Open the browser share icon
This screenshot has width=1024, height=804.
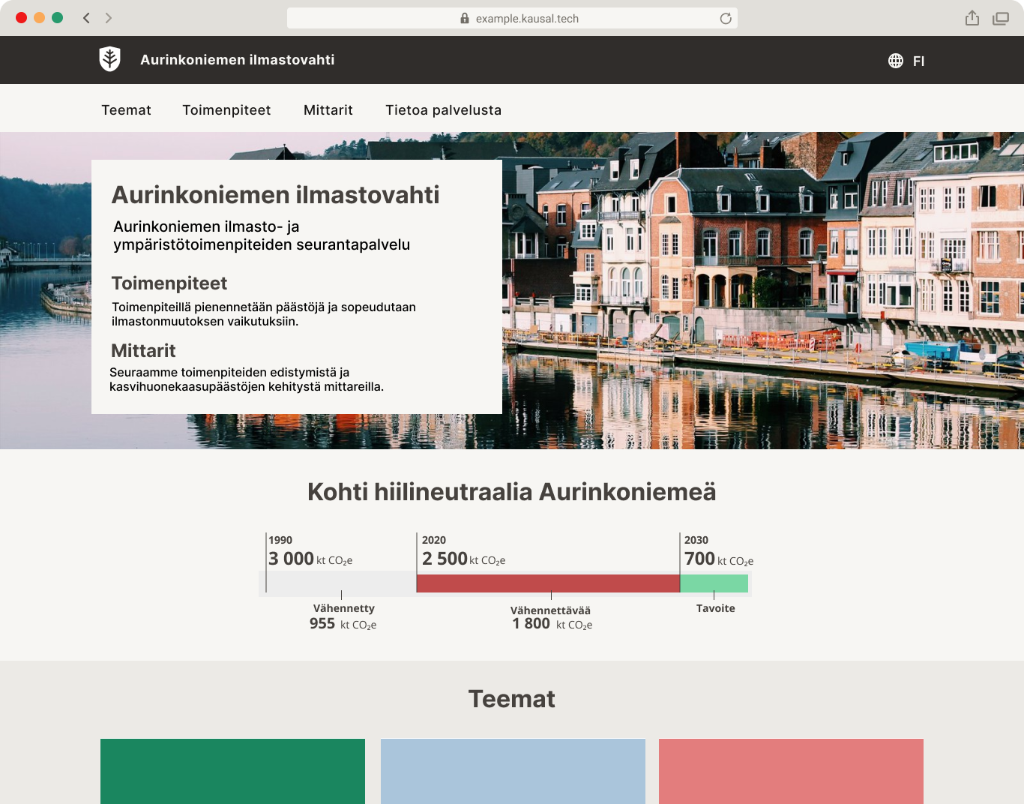972,18
